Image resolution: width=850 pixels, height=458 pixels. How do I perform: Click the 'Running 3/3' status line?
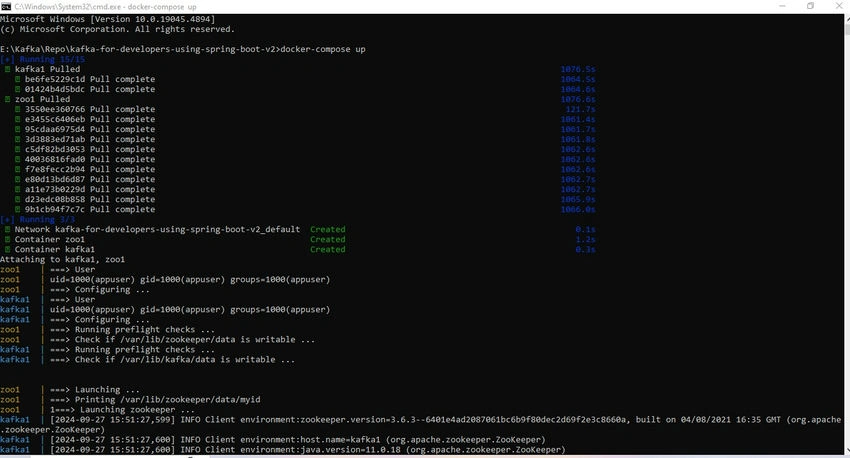tap(38, 220)
